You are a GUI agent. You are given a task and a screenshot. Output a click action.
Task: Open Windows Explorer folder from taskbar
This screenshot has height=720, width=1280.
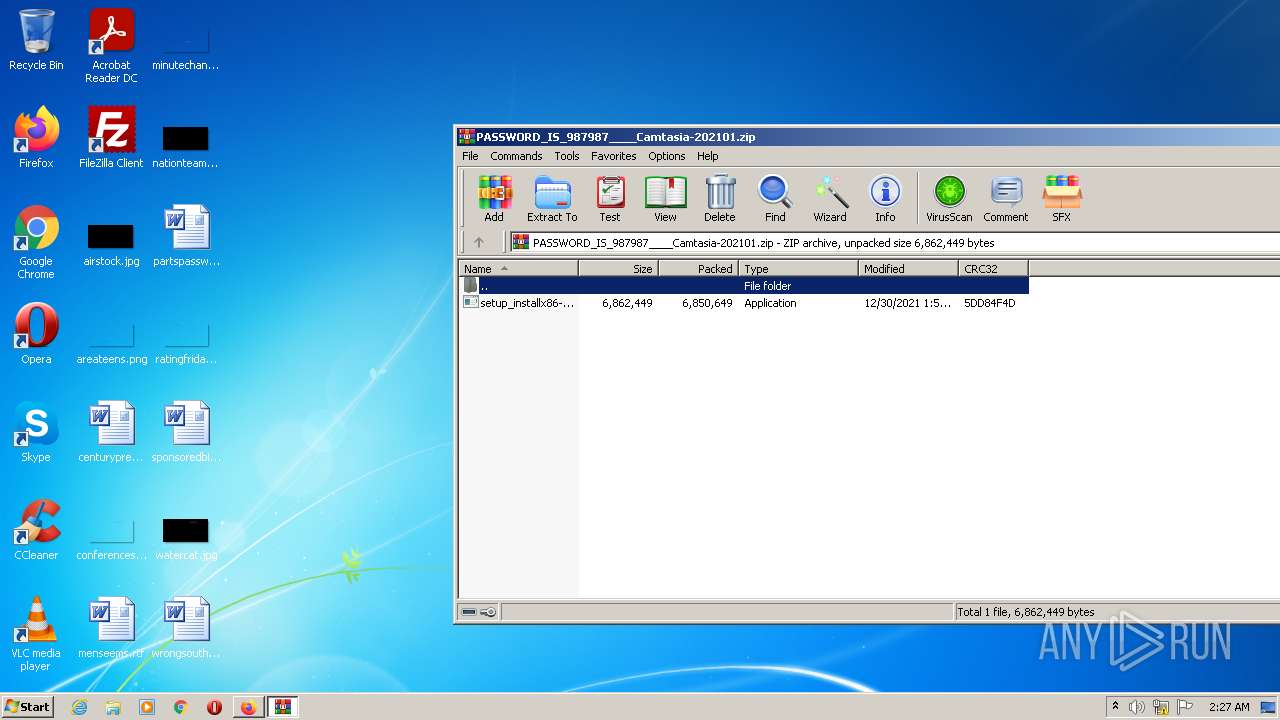113,707
